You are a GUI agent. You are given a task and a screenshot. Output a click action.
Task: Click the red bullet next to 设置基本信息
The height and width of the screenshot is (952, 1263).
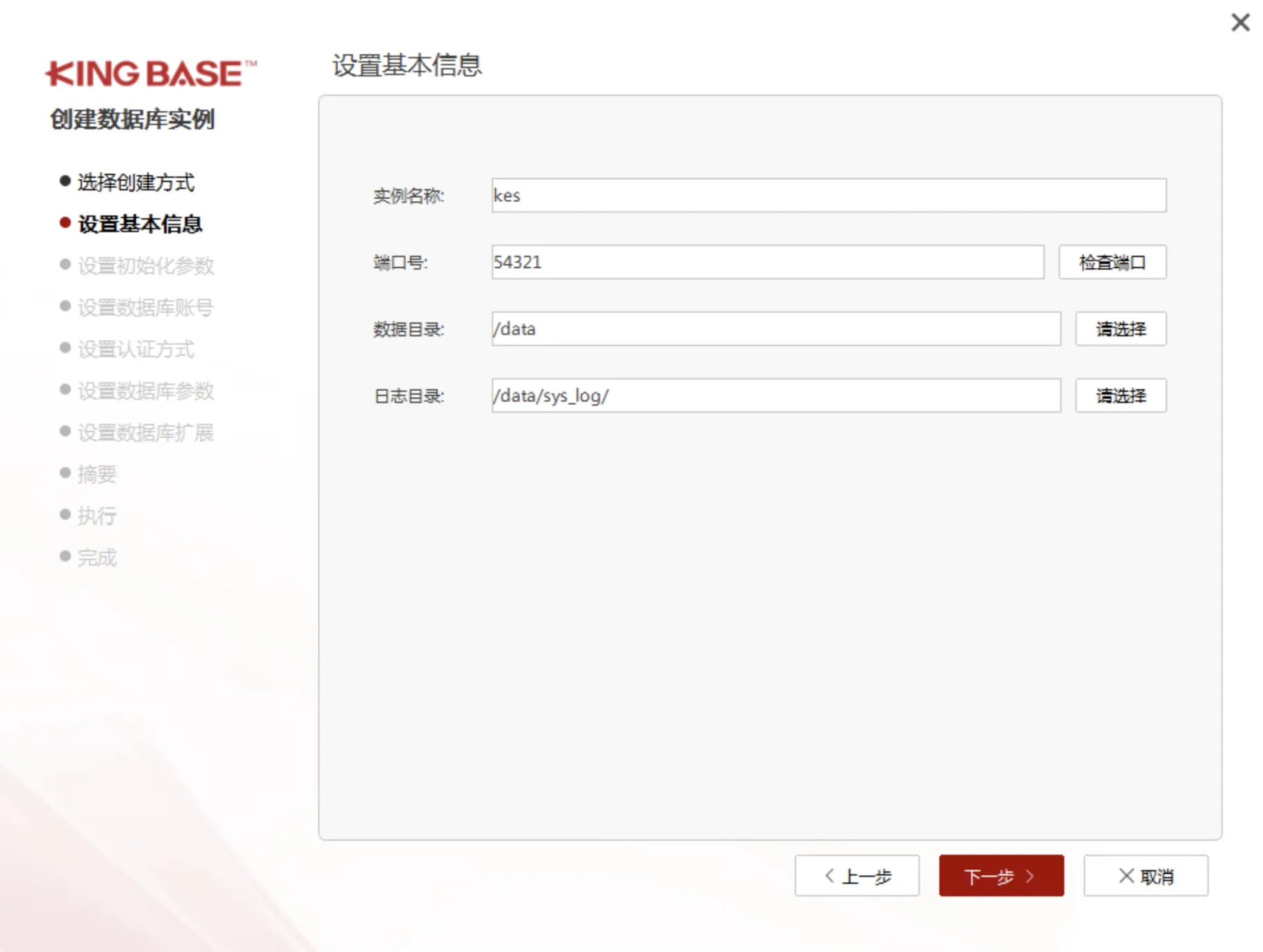click(x=63, y=224)
